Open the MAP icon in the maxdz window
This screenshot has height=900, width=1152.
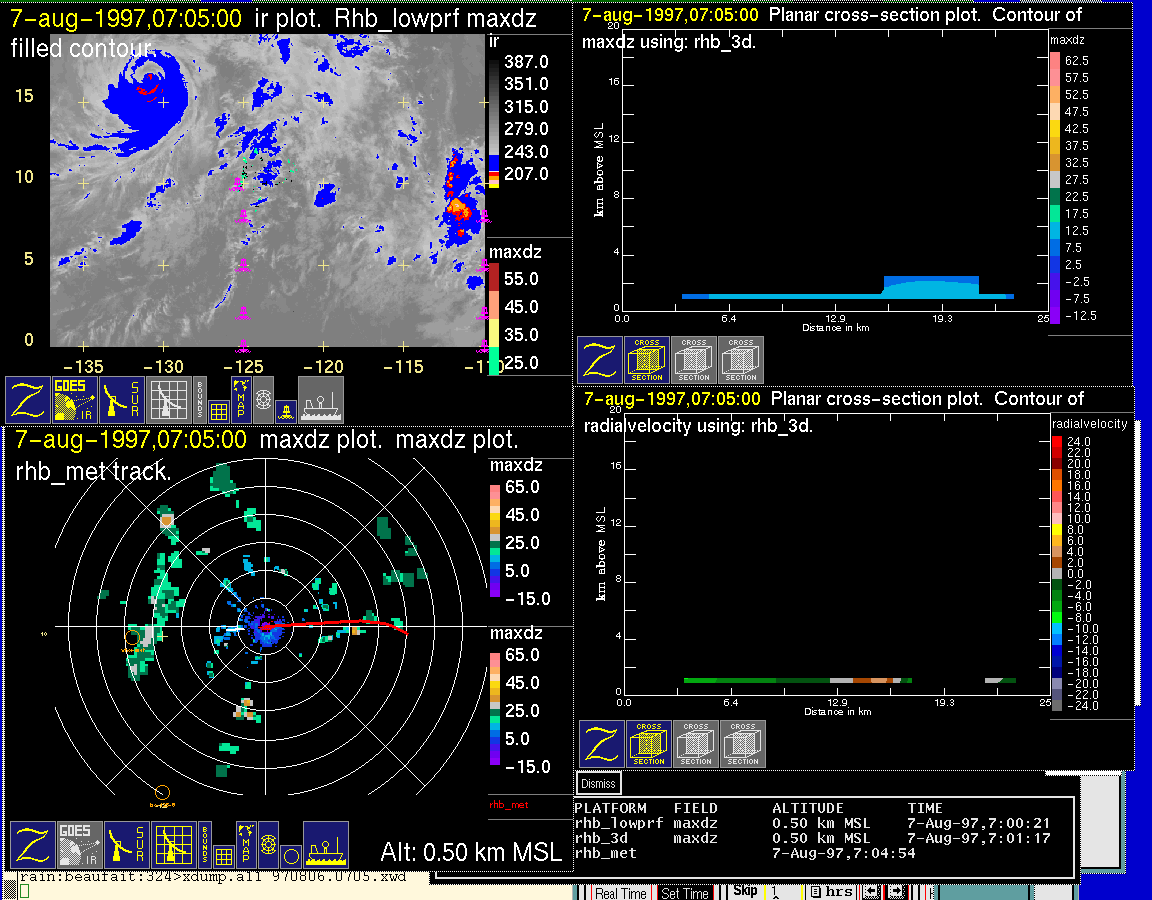[246, 845]
